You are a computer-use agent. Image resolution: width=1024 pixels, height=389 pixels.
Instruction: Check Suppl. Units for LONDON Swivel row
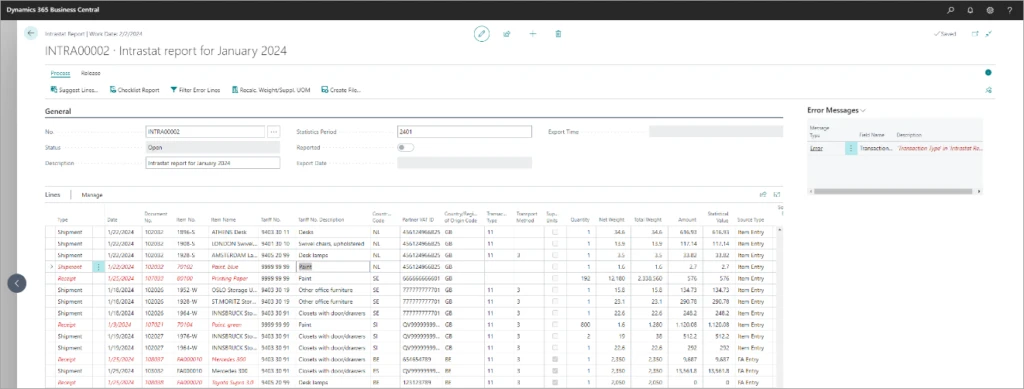554,243
